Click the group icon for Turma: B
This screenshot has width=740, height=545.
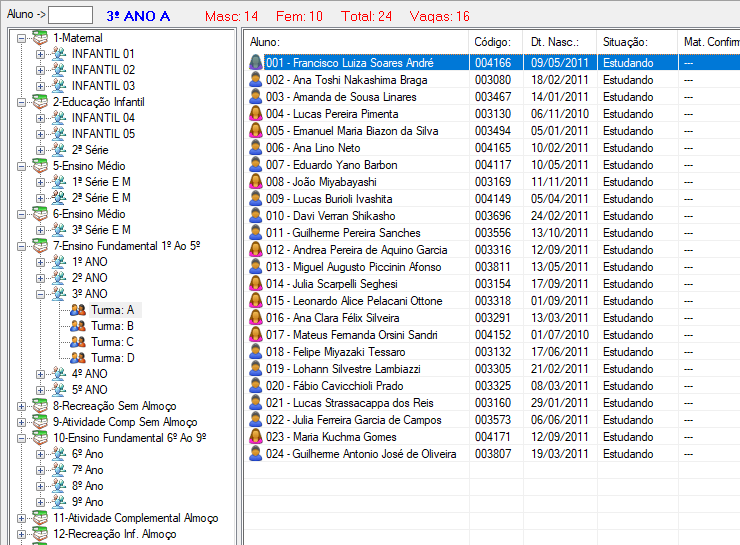pos(77,326)
